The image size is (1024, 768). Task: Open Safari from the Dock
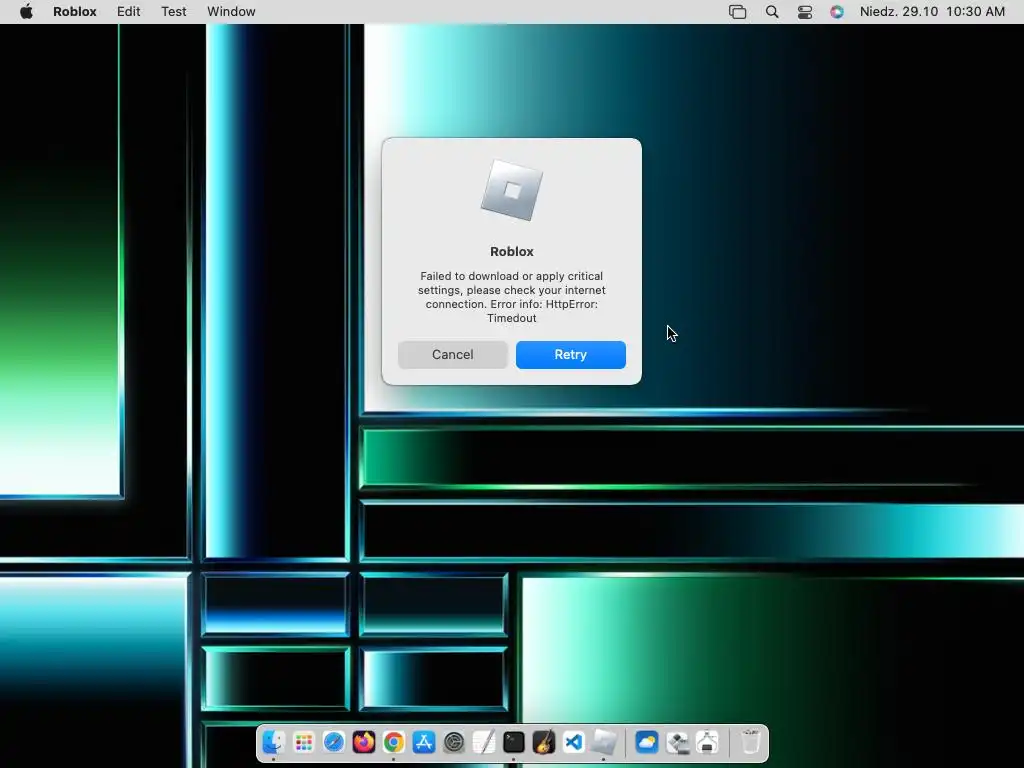tap(334, 743)
